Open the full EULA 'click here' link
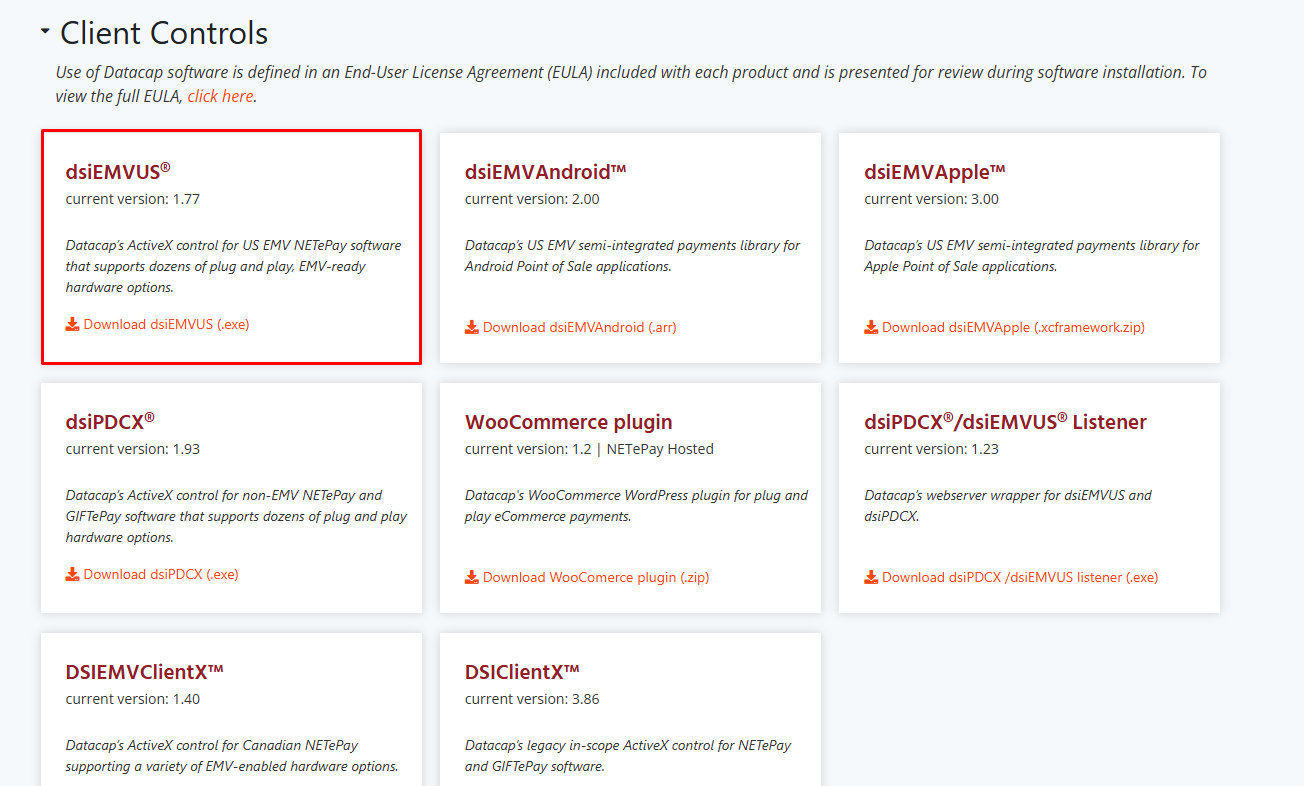Screen dimensions: 1304x786 pyautogui.click(x=220, y=96)
